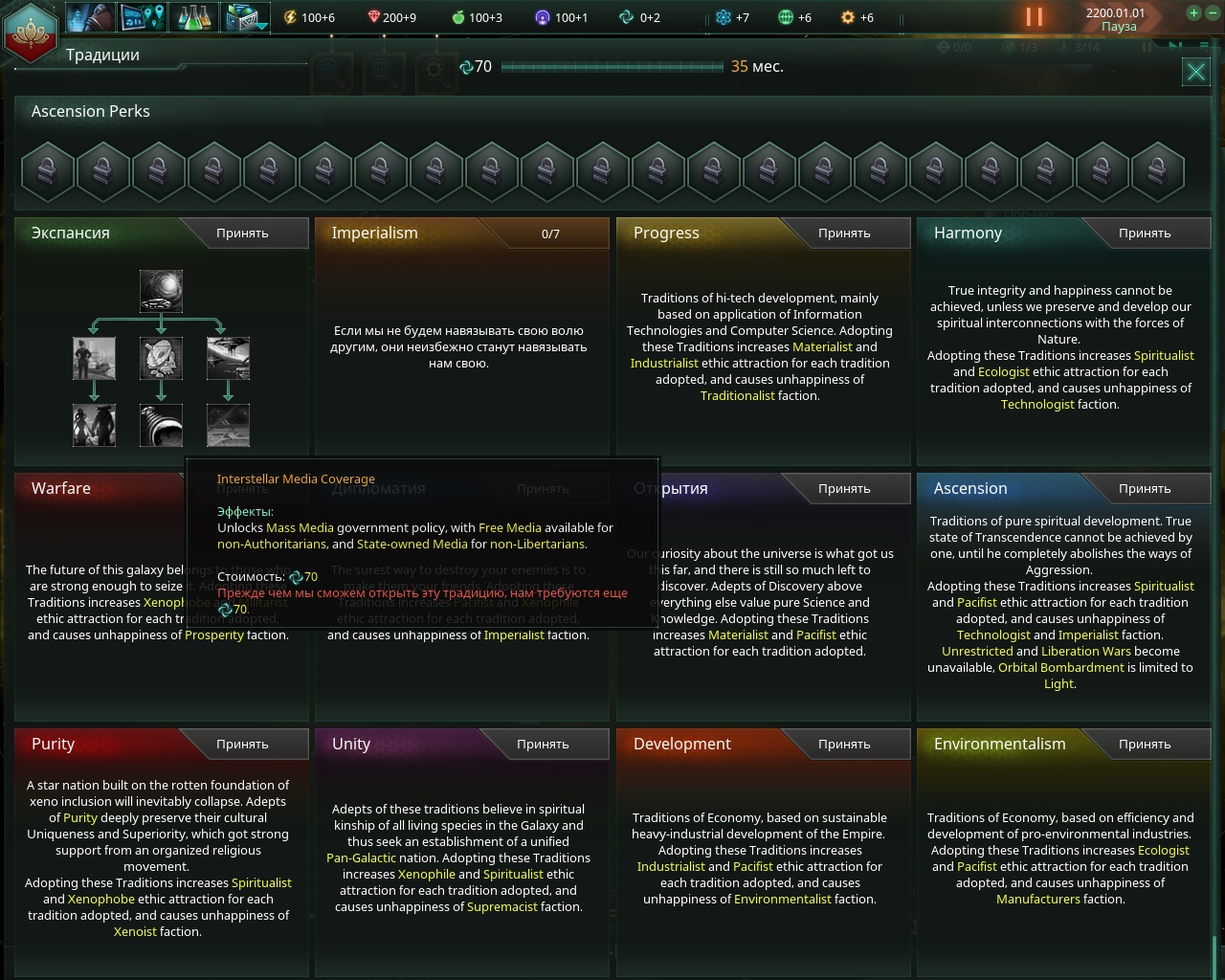Click the green society research globe icon
This screenshot has height=980, width=1225.
[x=786, y=17]
